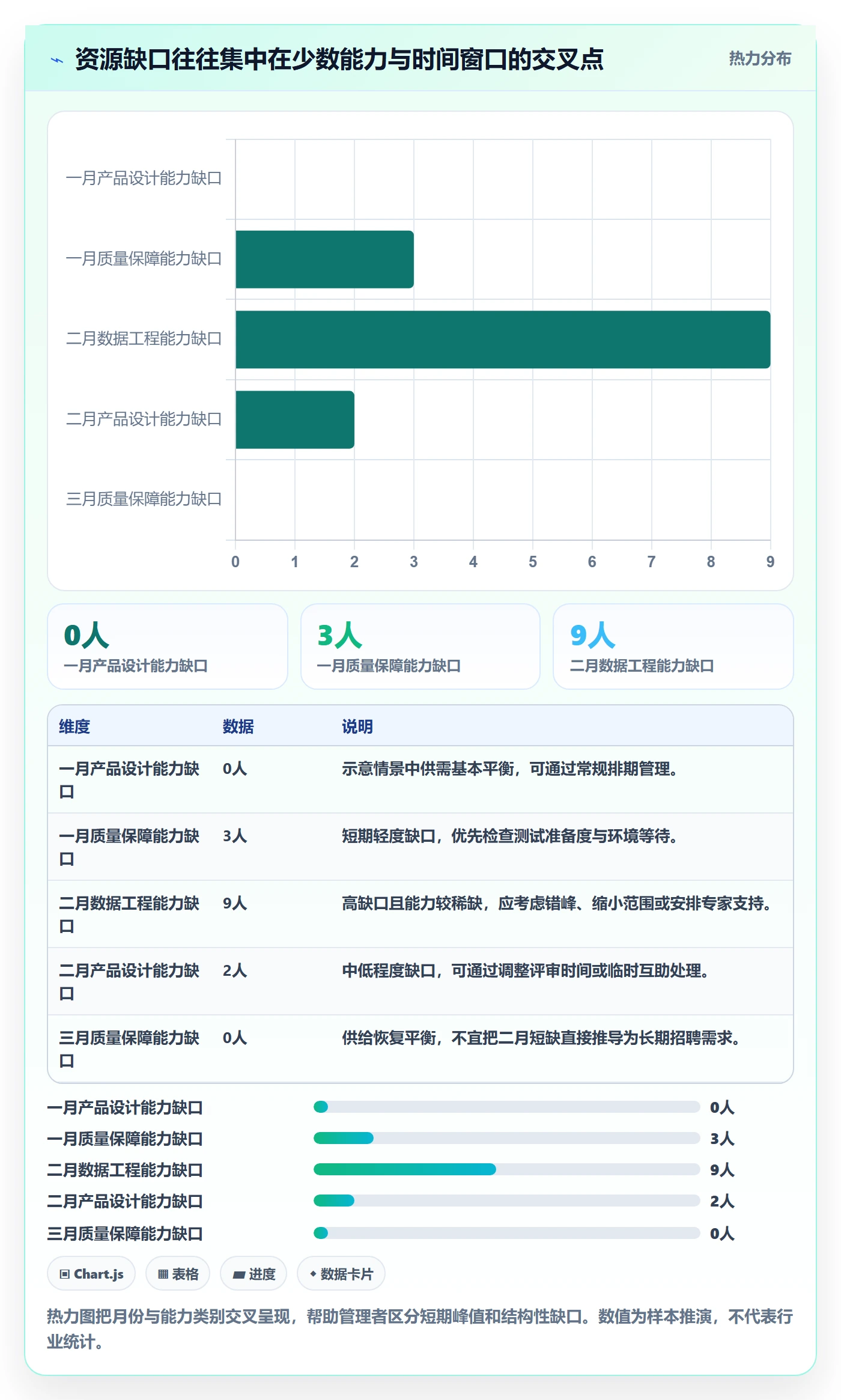Click the 数据卡片 tag chip
Viewport: 841px width, 1400px height.
(x=341, y=1273)
